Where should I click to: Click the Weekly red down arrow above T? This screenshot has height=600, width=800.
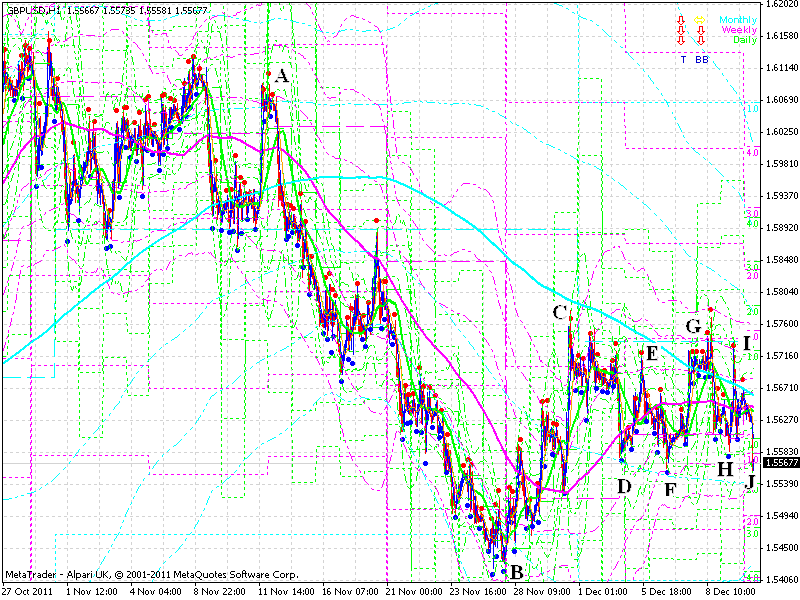681,31
